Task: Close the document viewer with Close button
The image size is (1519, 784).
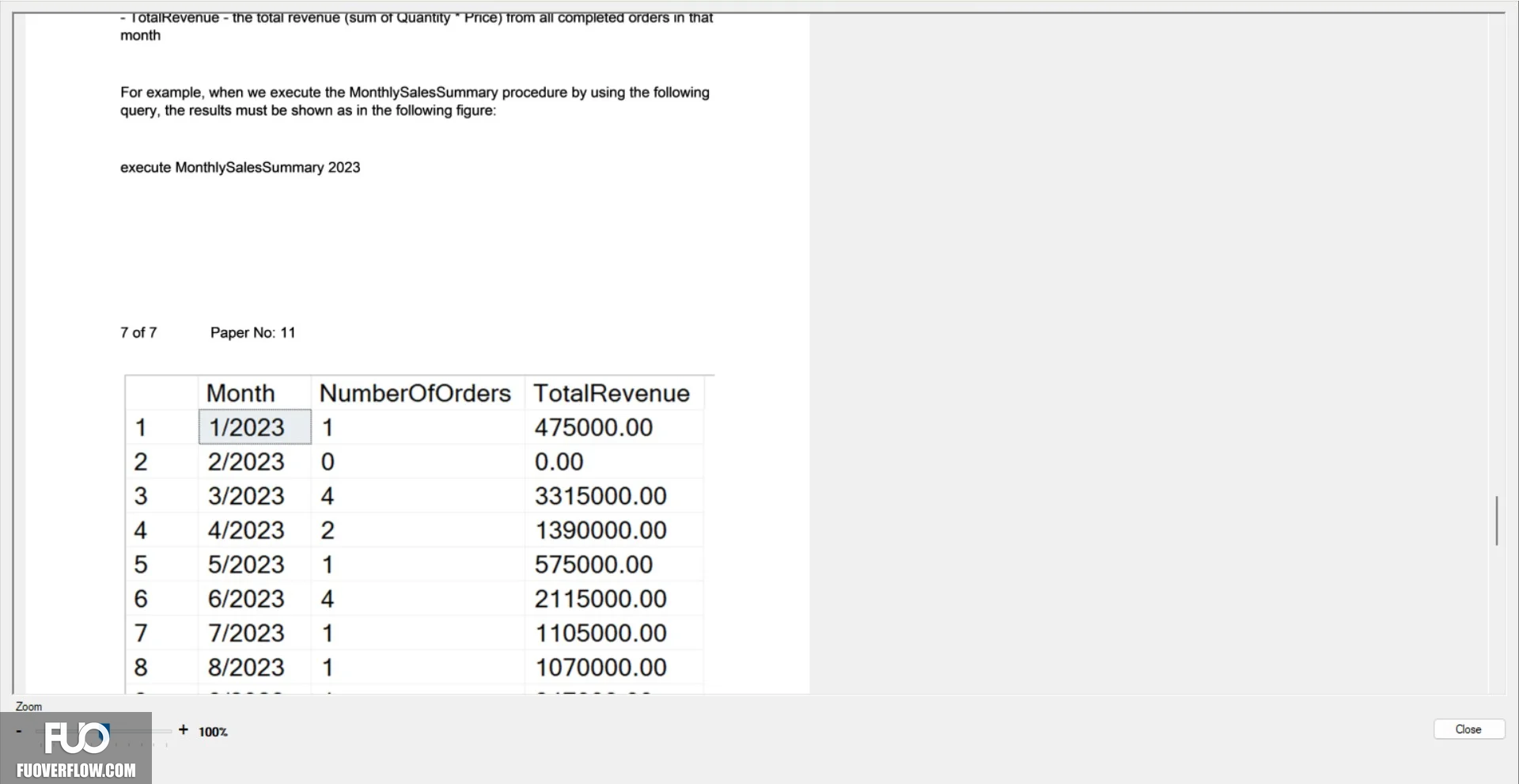Action: point(1468,729)
